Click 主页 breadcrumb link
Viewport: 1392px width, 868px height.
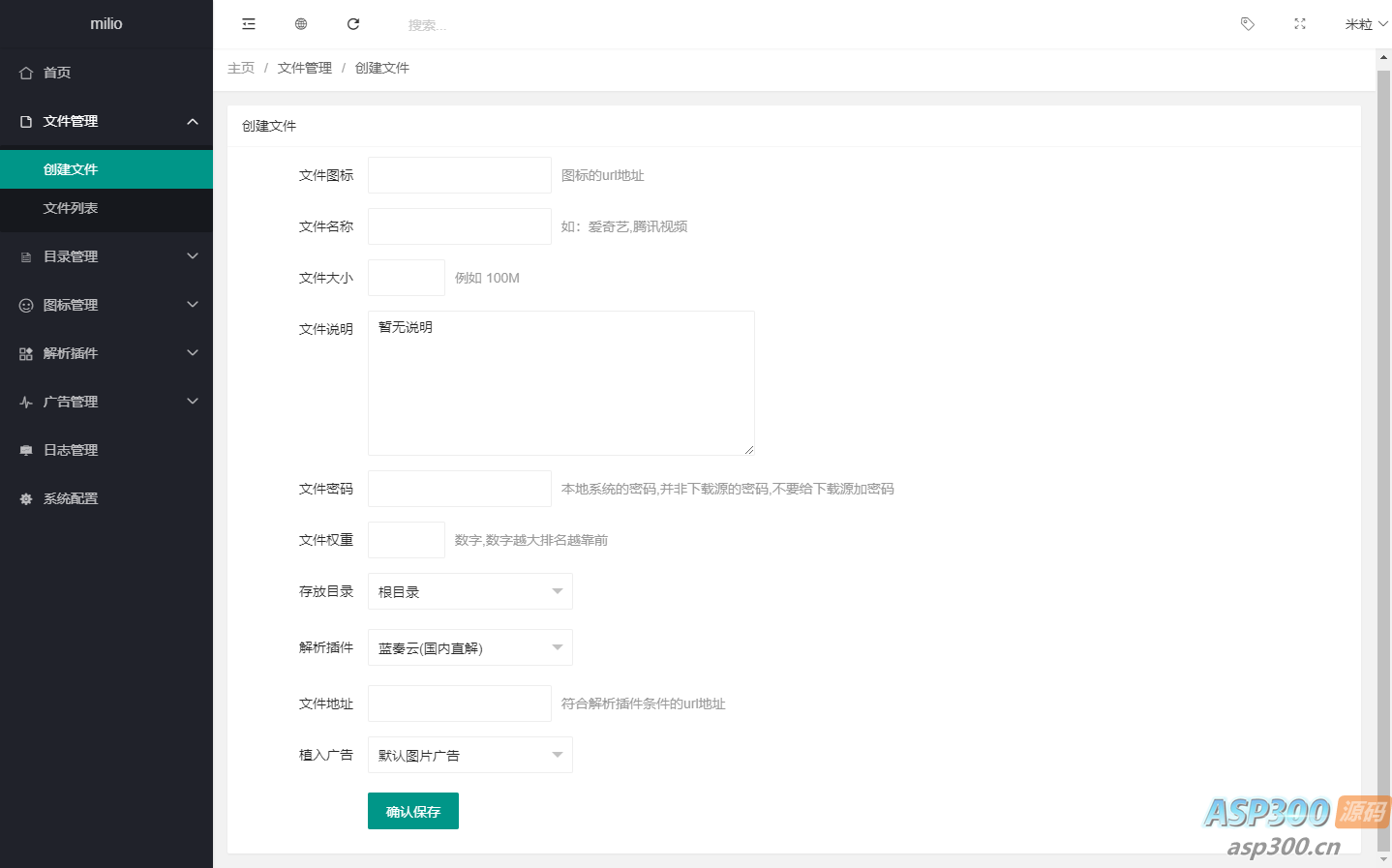241,68
